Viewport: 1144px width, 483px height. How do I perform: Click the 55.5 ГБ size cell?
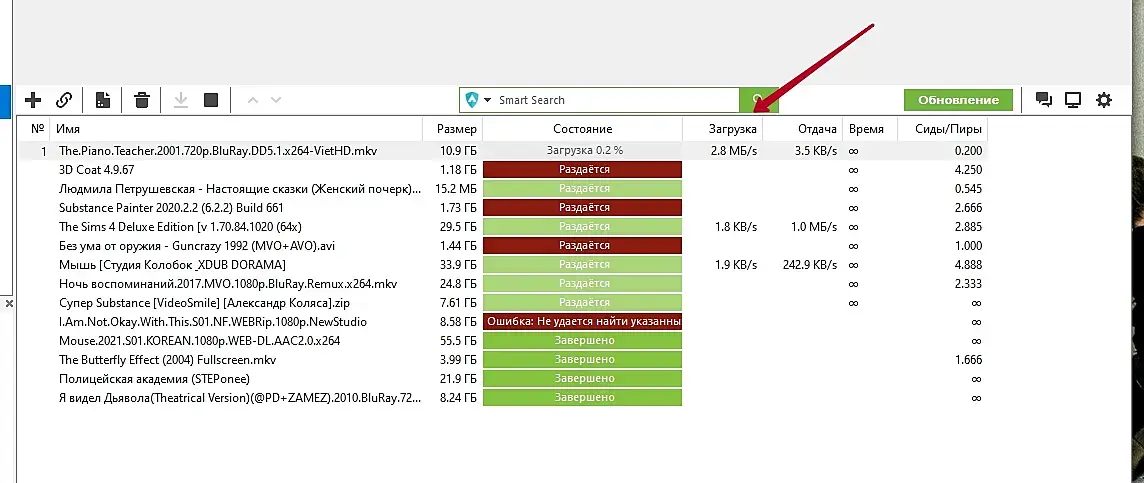[459, 341]
